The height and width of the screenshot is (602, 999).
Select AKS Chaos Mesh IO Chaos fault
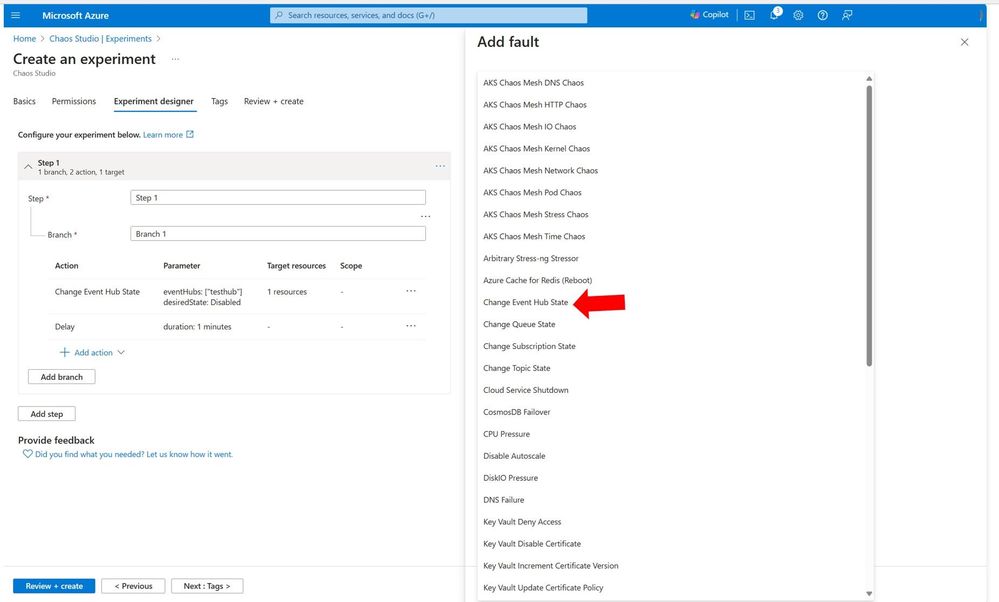pyautogui.click(x=529, y=127)
